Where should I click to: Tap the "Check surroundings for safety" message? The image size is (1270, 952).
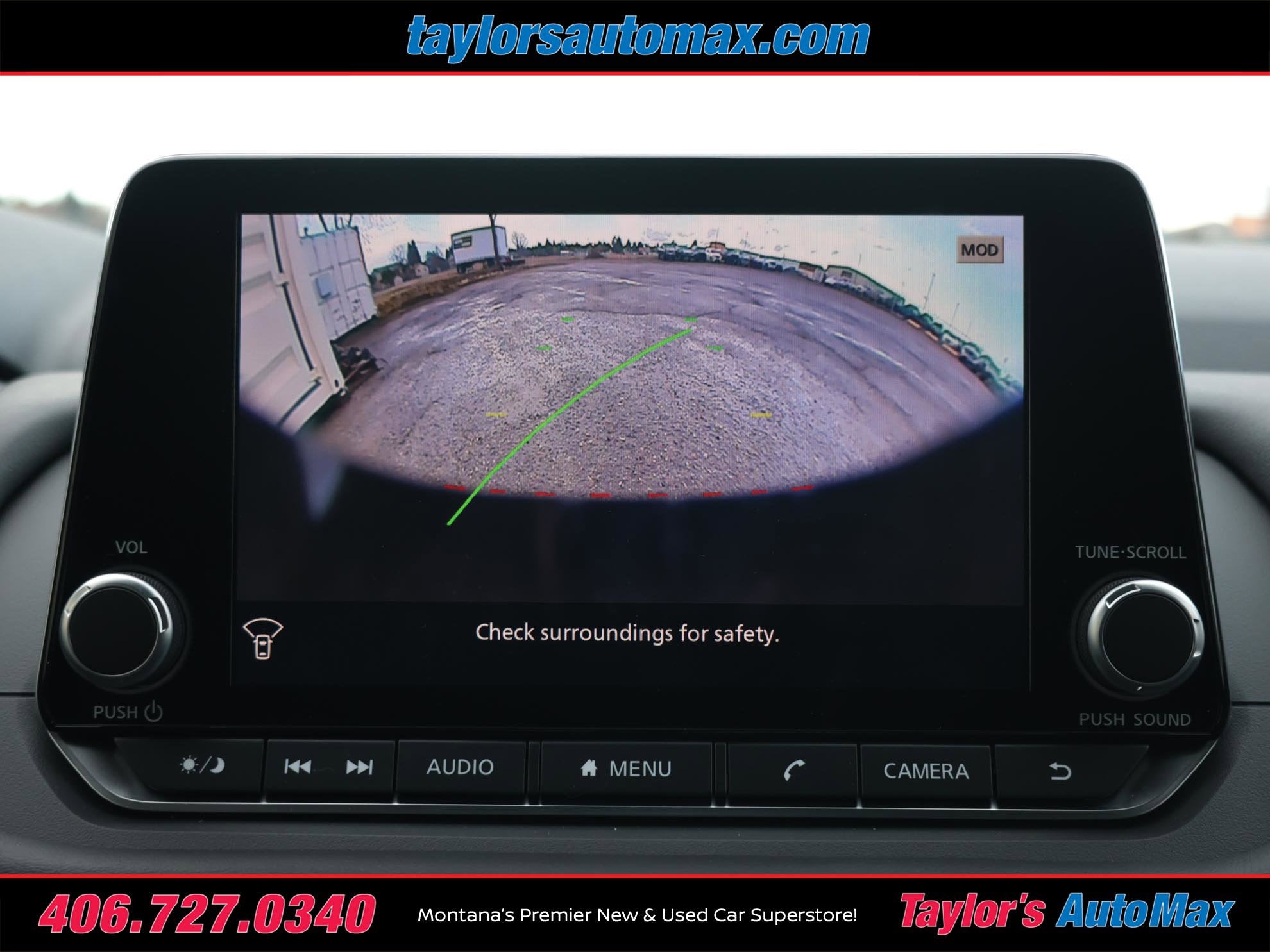pos(627,633)
